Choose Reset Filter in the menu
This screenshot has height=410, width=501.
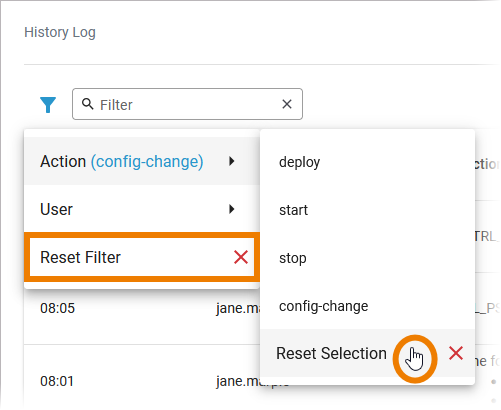(x=142, y=257)
